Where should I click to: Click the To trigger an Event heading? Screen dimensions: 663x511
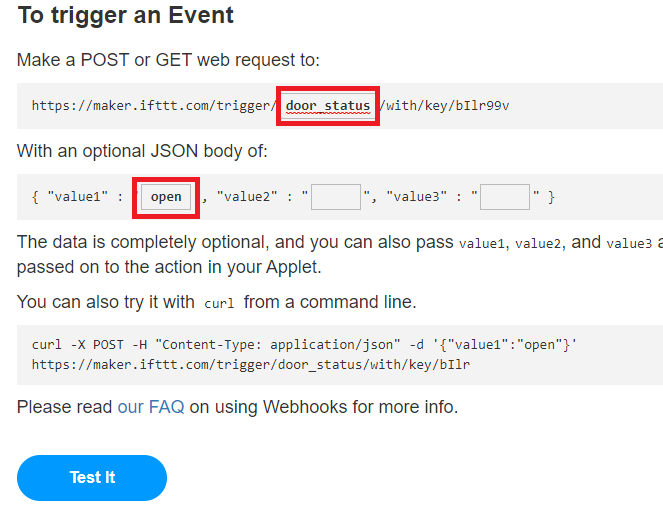pos(126,16)
